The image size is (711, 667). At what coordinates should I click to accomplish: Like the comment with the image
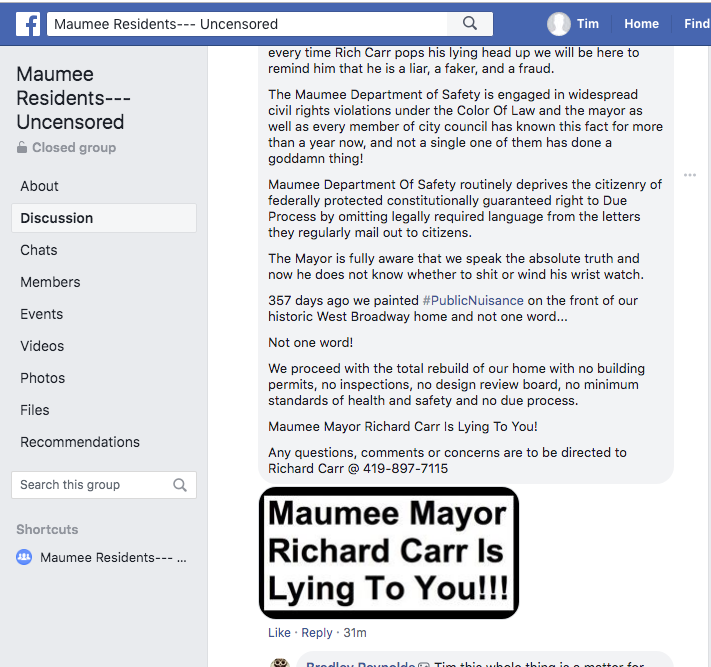pyautogui.click(x=279, y=633)
